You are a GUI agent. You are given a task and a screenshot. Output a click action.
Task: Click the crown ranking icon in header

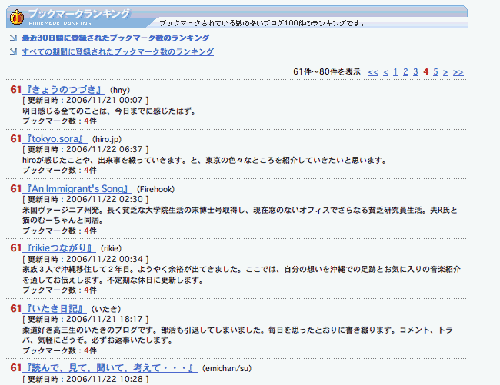click(16, 17)
